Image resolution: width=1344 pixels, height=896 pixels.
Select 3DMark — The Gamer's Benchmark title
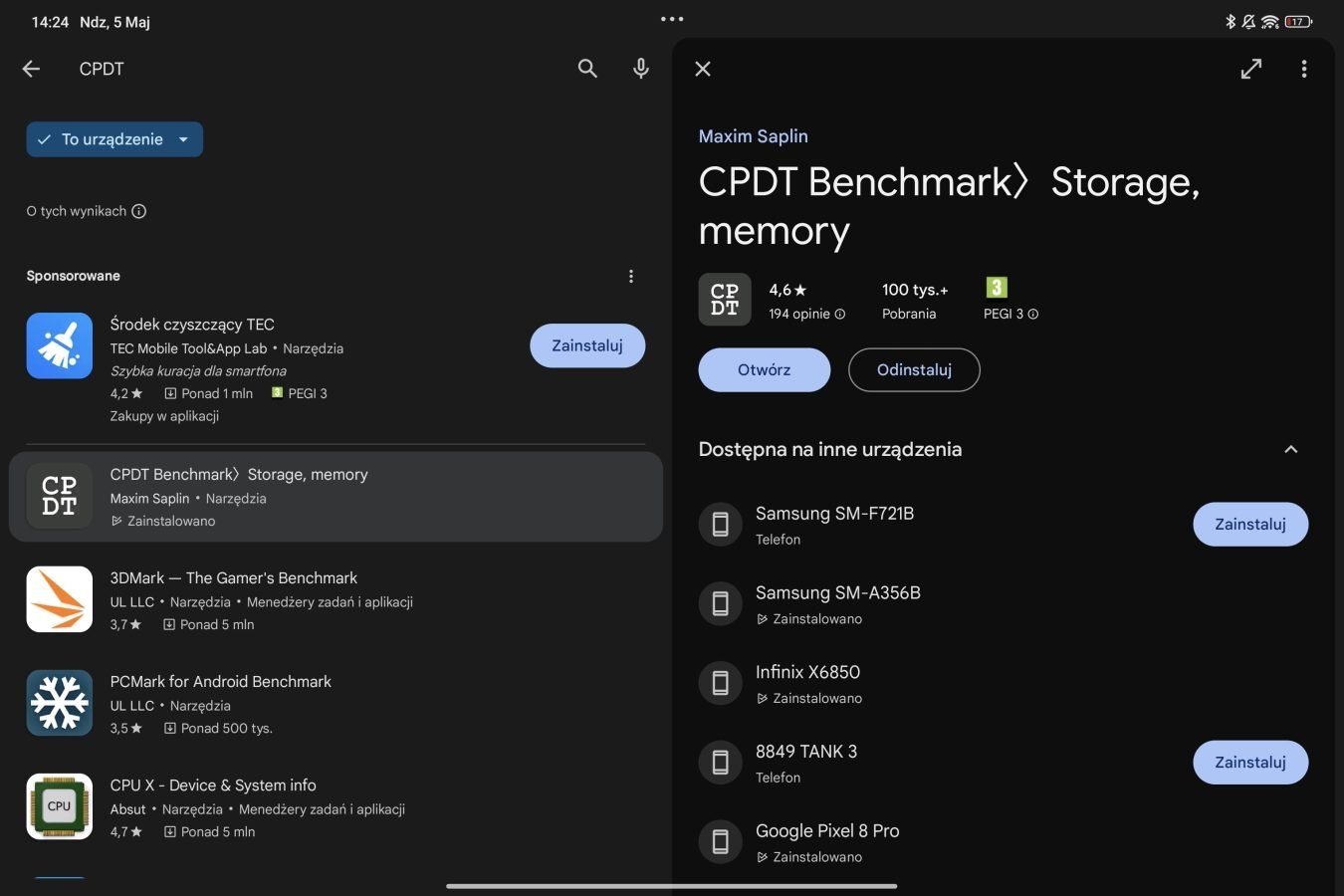click(x=234, y=578)
